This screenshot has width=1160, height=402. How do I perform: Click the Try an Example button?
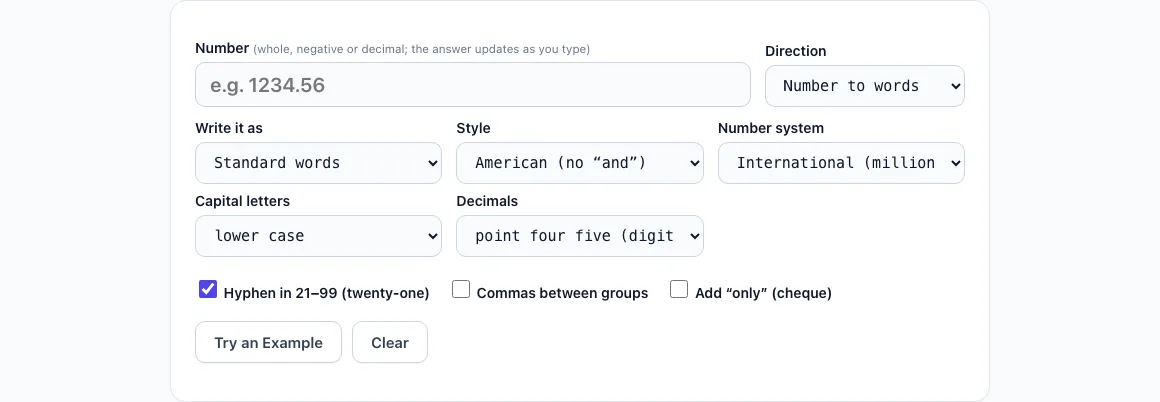[x=269, y=342]
